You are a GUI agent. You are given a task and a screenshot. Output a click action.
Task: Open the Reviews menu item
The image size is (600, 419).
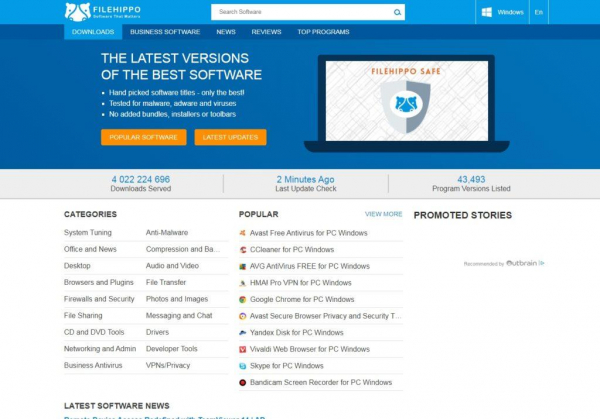click(x=266, y=32)
